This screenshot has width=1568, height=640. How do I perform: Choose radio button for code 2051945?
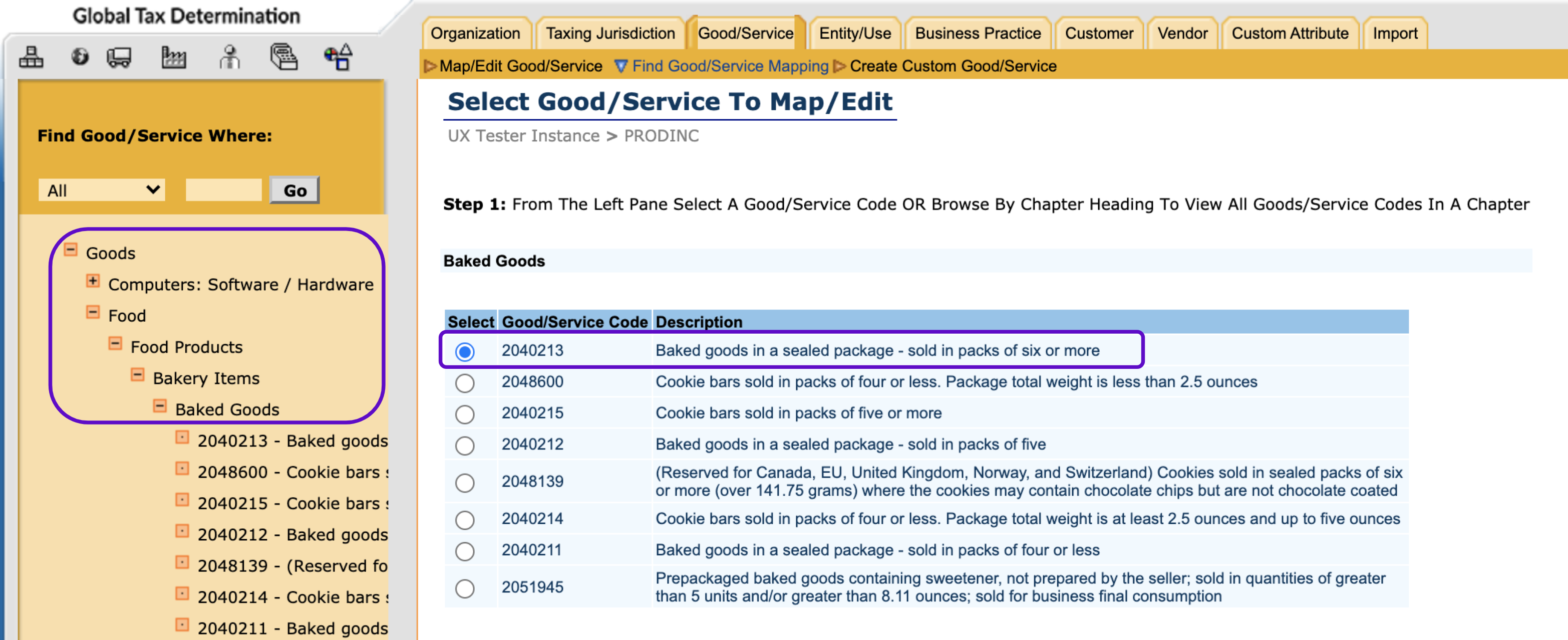(x=464, y=588)
